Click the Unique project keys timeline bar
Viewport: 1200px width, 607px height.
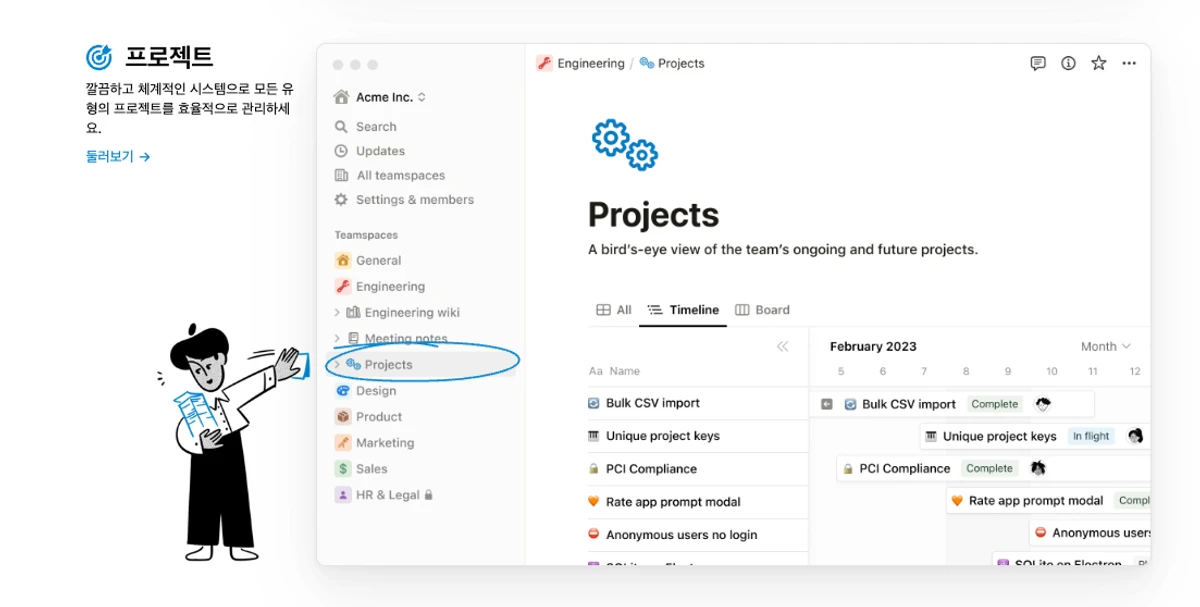(1035, 436)
